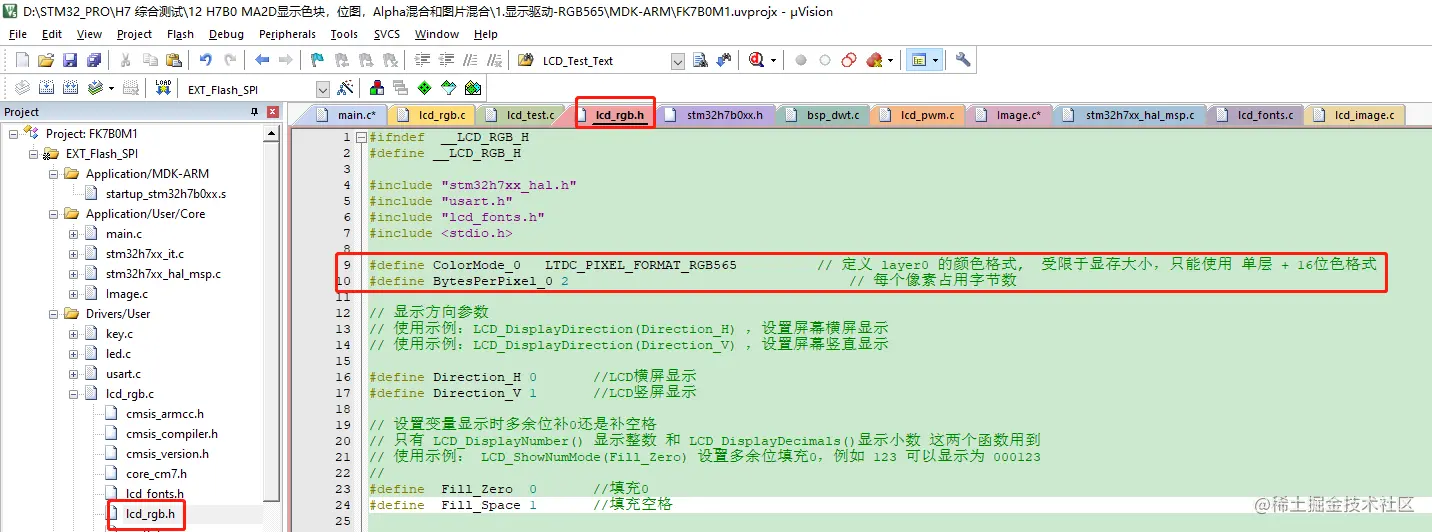
Task: Undo the last edit
Action: click(205, 60)
